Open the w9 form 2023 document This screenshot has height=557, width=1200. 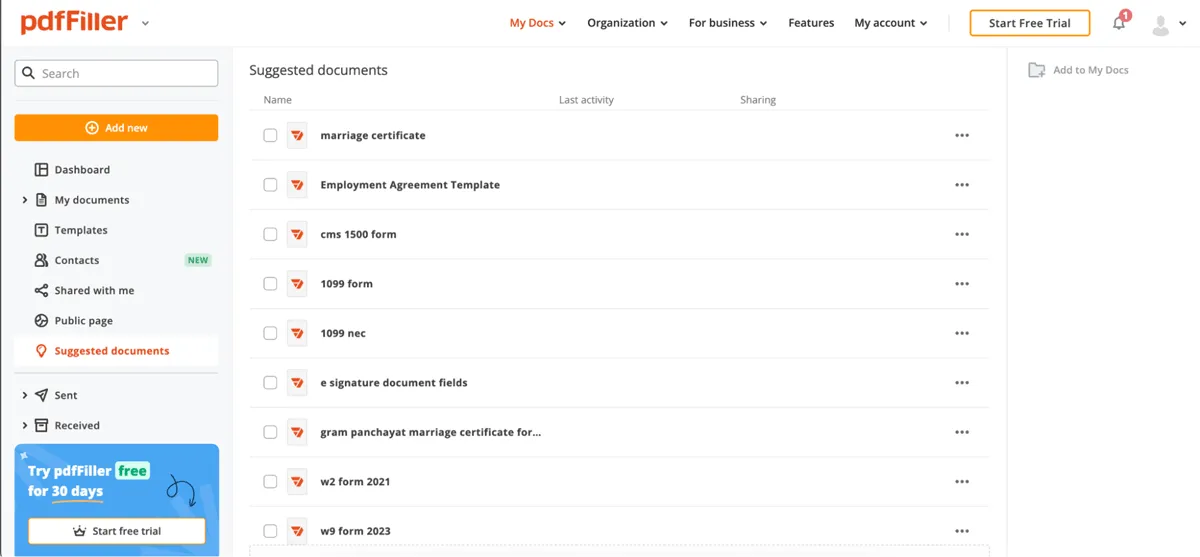click(355, 531)
